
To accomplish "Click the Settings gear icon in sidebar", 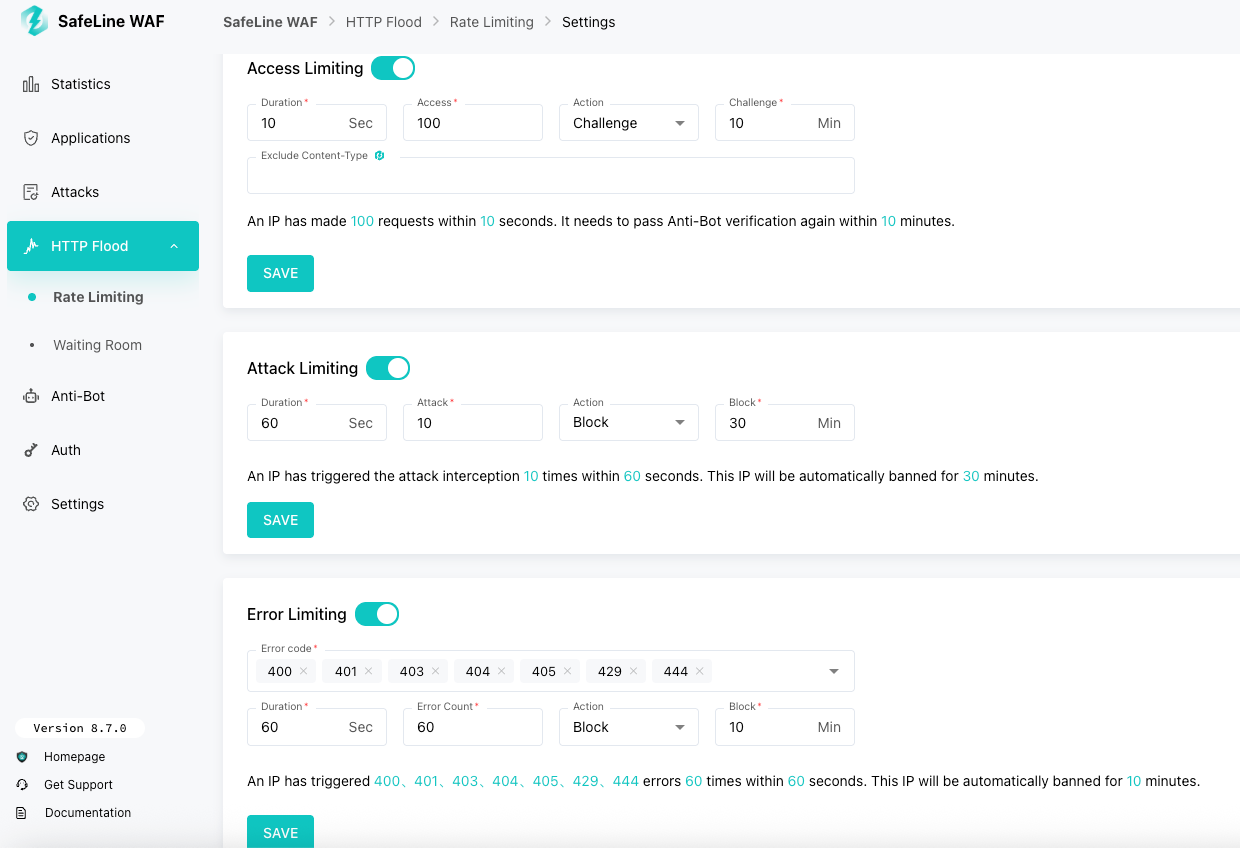I will [x=31, y=504].
